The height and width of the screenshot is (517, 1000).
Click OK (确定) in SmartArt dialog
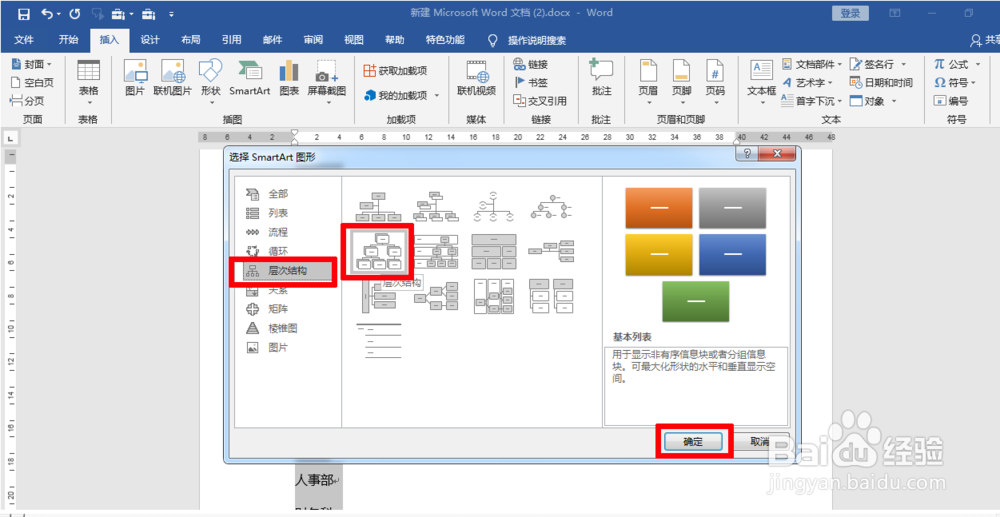[x=693, y=442]
